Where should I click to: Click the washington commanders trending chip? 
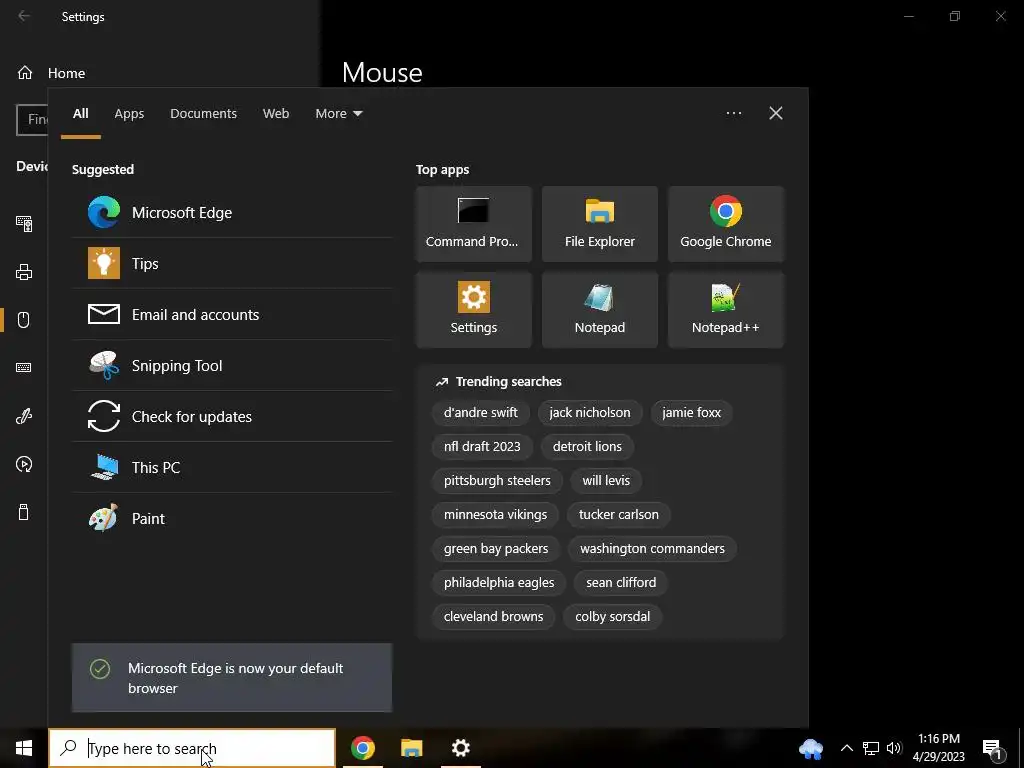652,549
